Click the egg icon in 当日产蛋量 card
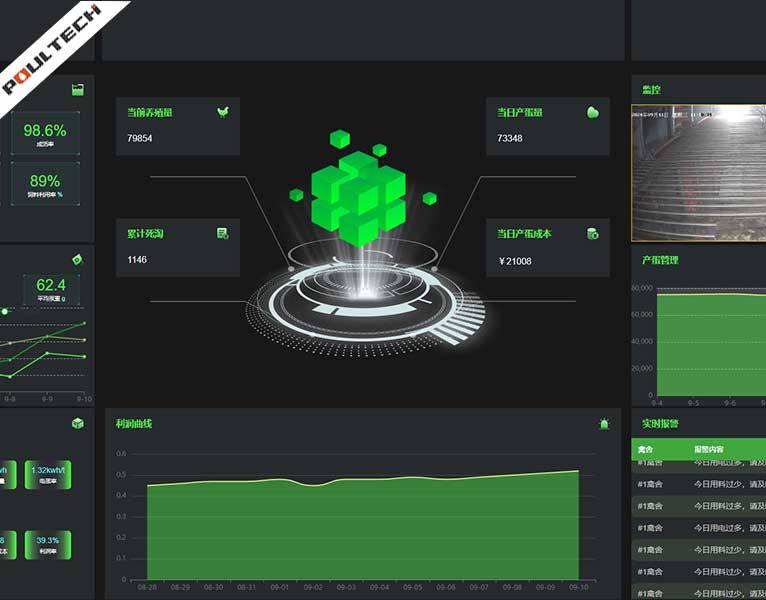This screenshot has width=766, height=600. tap(593, 112)
